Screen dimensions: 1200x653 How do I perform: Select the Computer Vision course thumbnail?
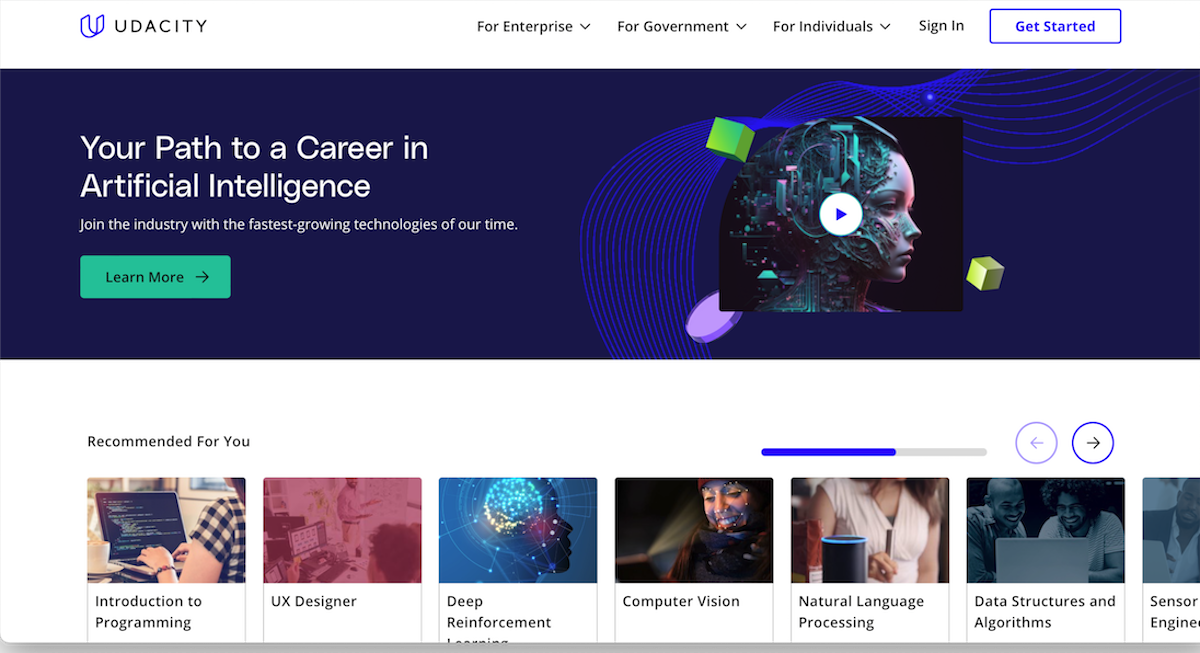[x=694, y=530]
